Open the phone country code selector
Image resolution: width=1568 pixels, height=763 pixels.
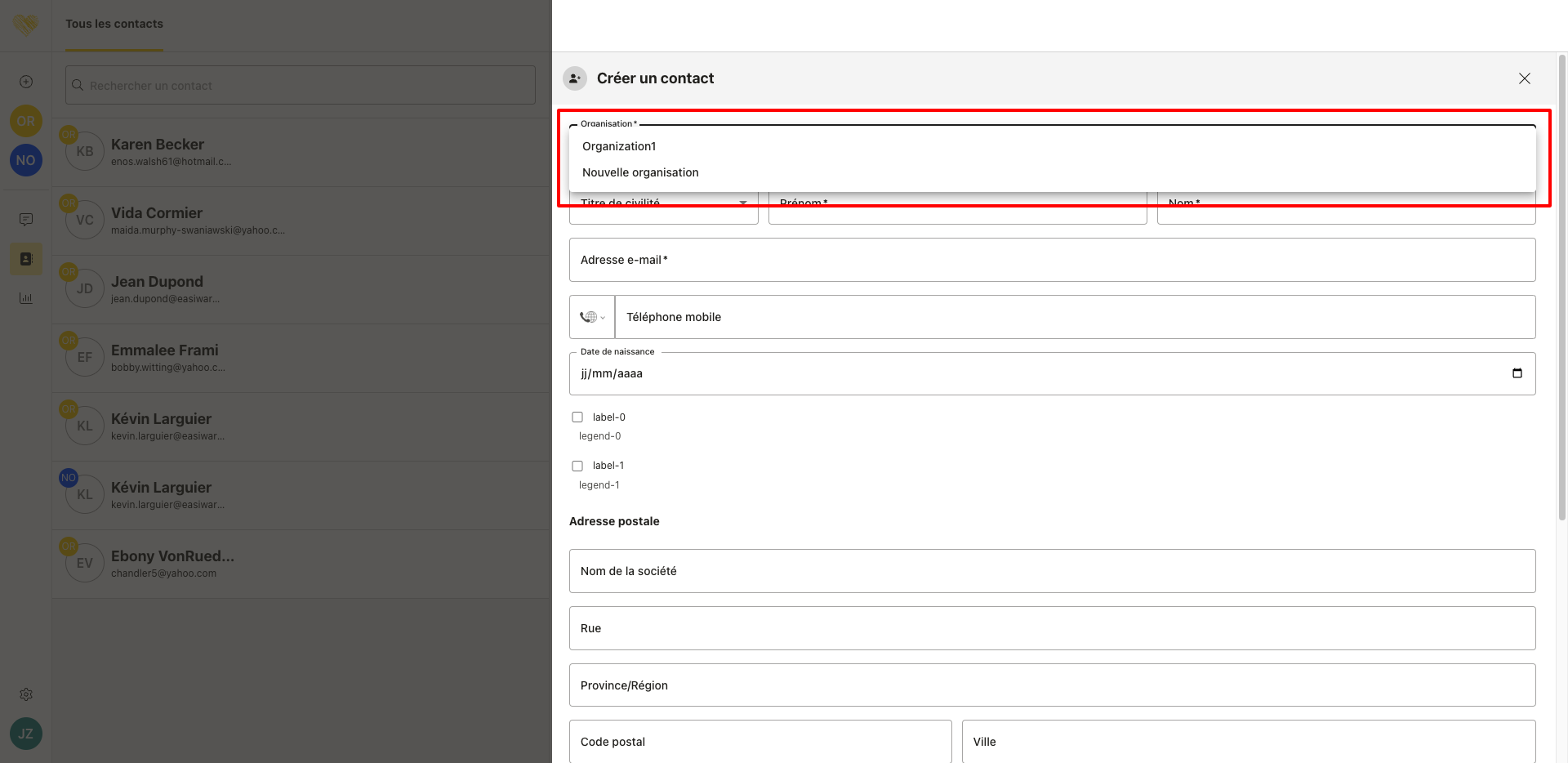[592, 317]
